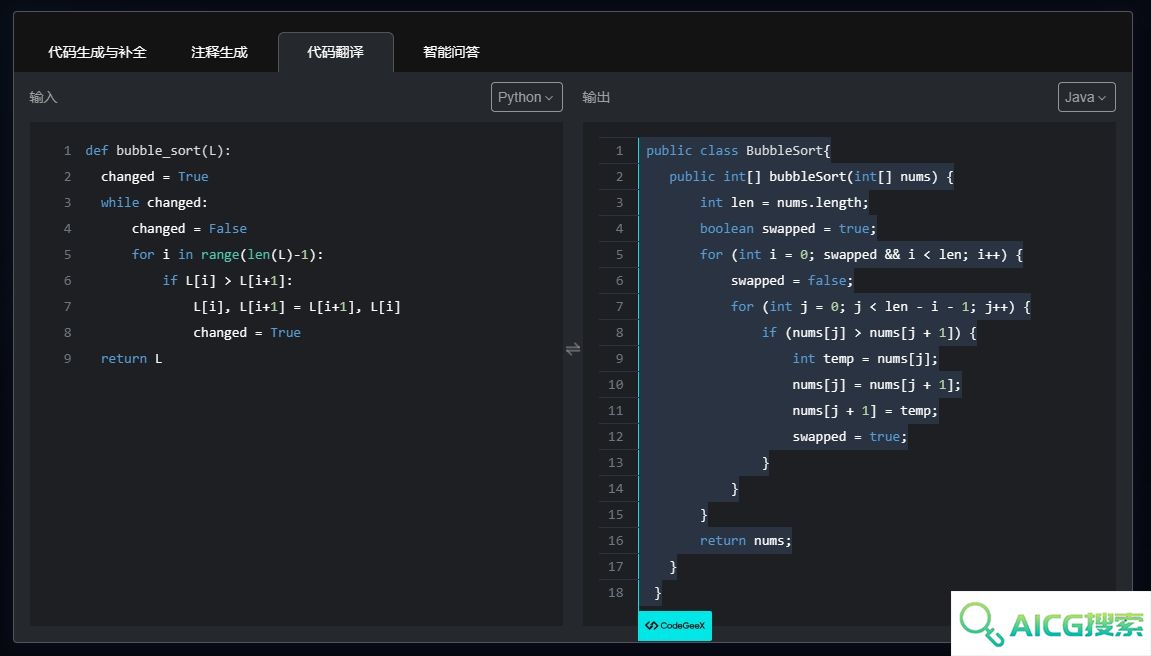Click the 输入 label of input panel
This screenshot has width=1151, height=656.
[43, 97]
